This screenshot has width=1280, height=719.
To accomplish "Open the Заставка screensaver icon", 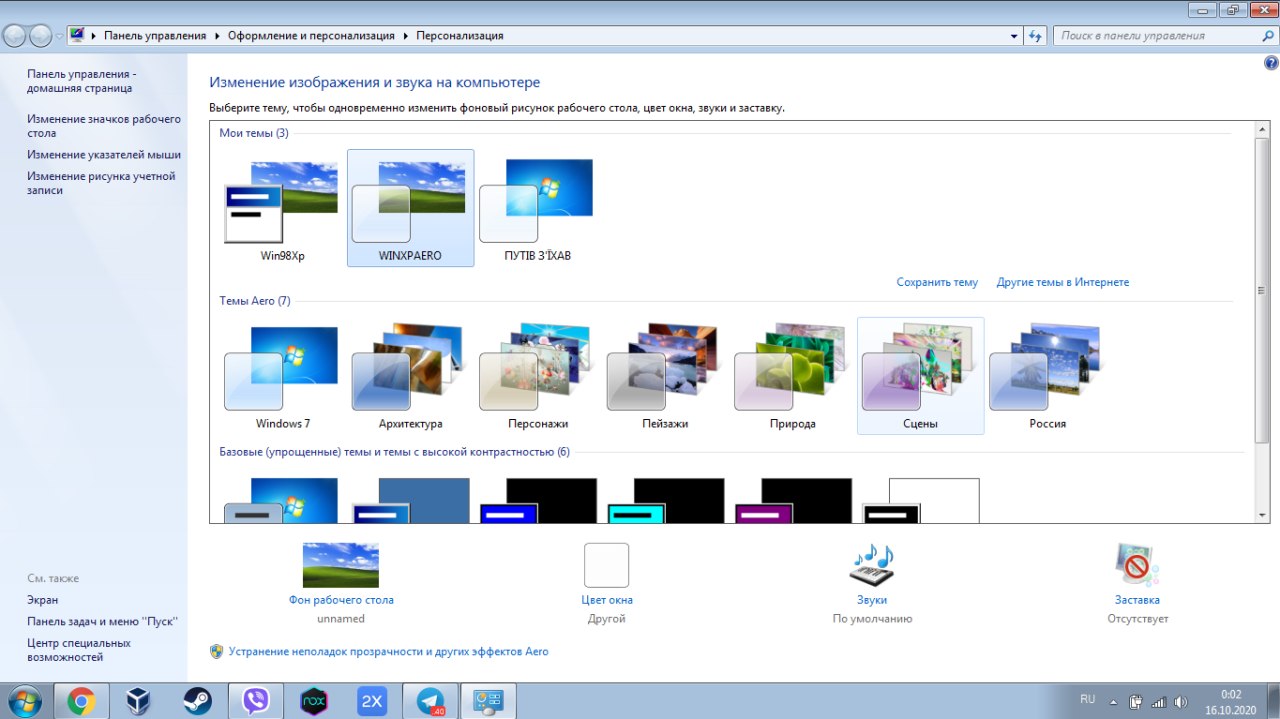I will pyautogui.click(x=1137, y=565).
